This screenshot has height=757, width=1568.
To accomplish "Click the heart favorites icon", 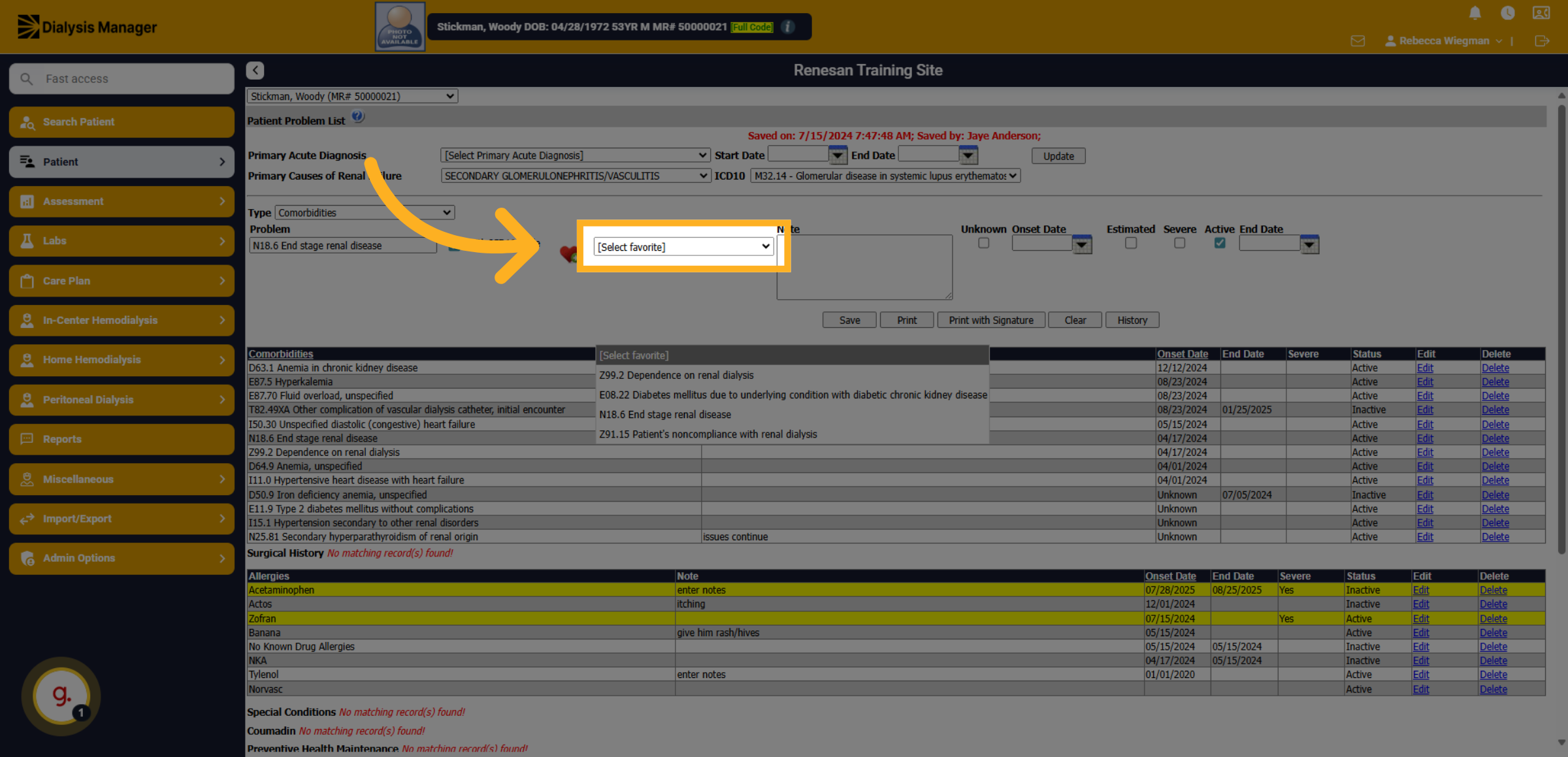I will pos(568,253).
